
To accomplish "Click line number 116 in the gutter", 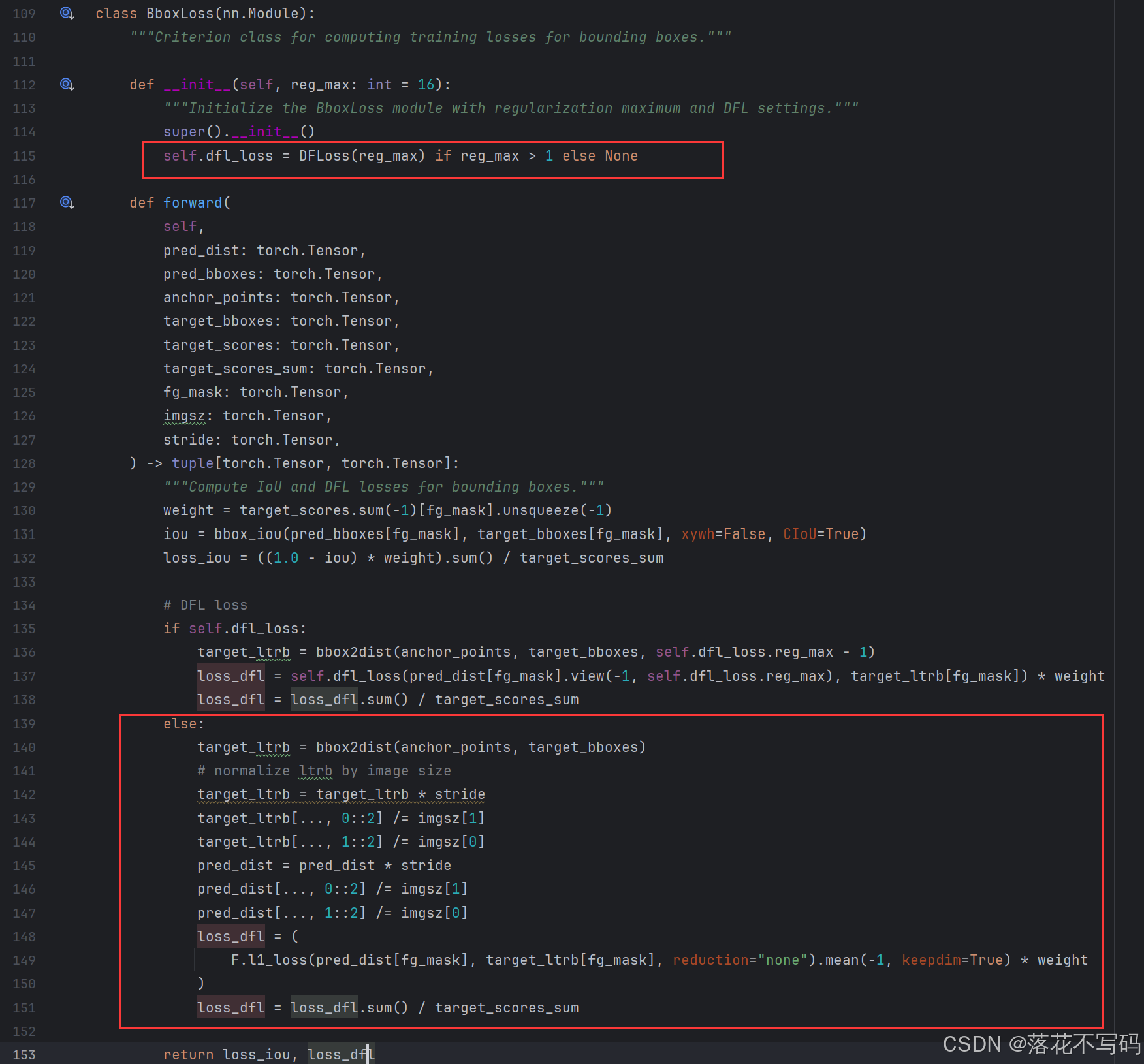I will (x=24, y=180).
